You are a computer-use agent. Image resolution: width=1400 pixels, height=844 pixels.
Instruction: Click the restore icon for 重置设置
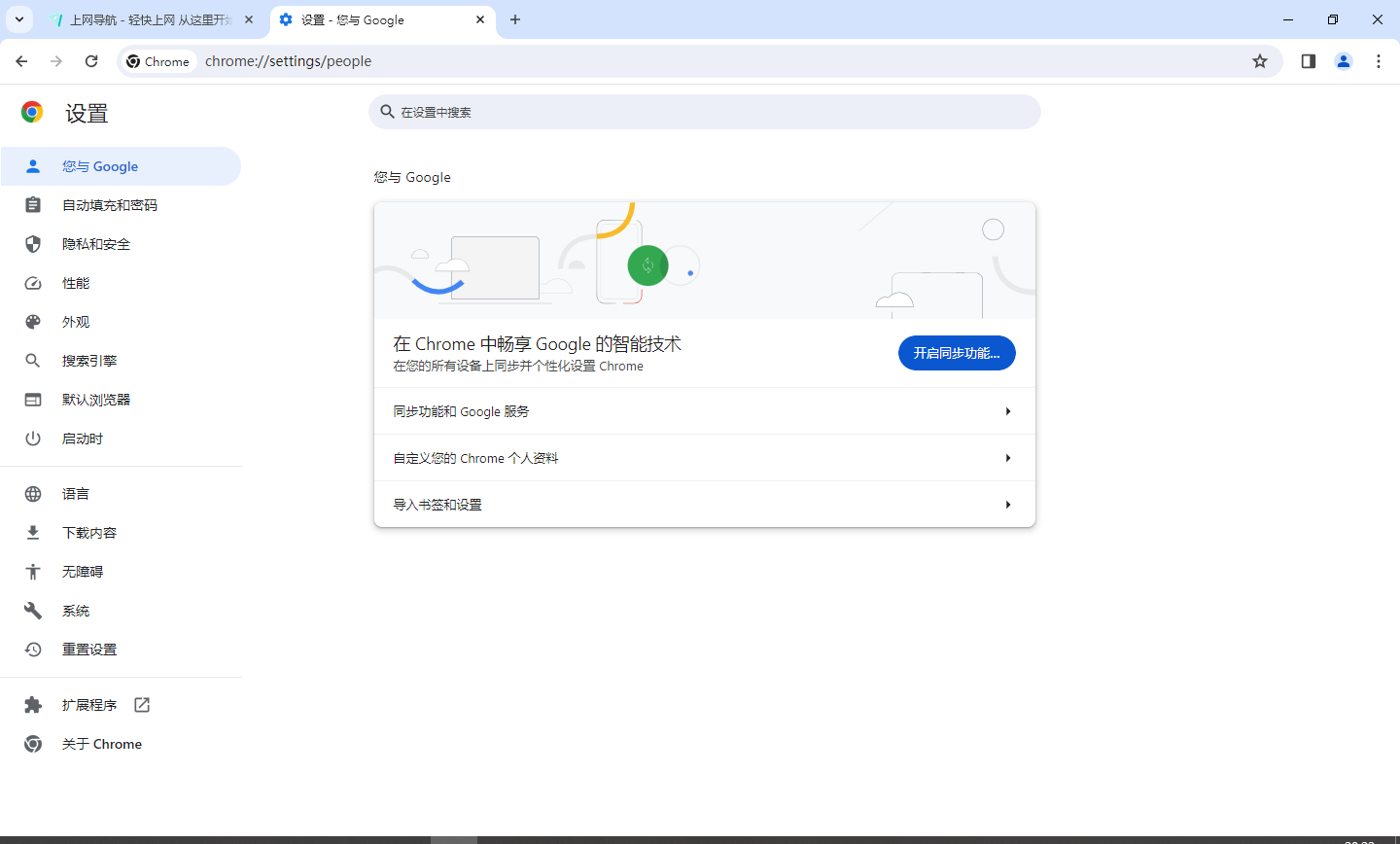pos(33,650)
